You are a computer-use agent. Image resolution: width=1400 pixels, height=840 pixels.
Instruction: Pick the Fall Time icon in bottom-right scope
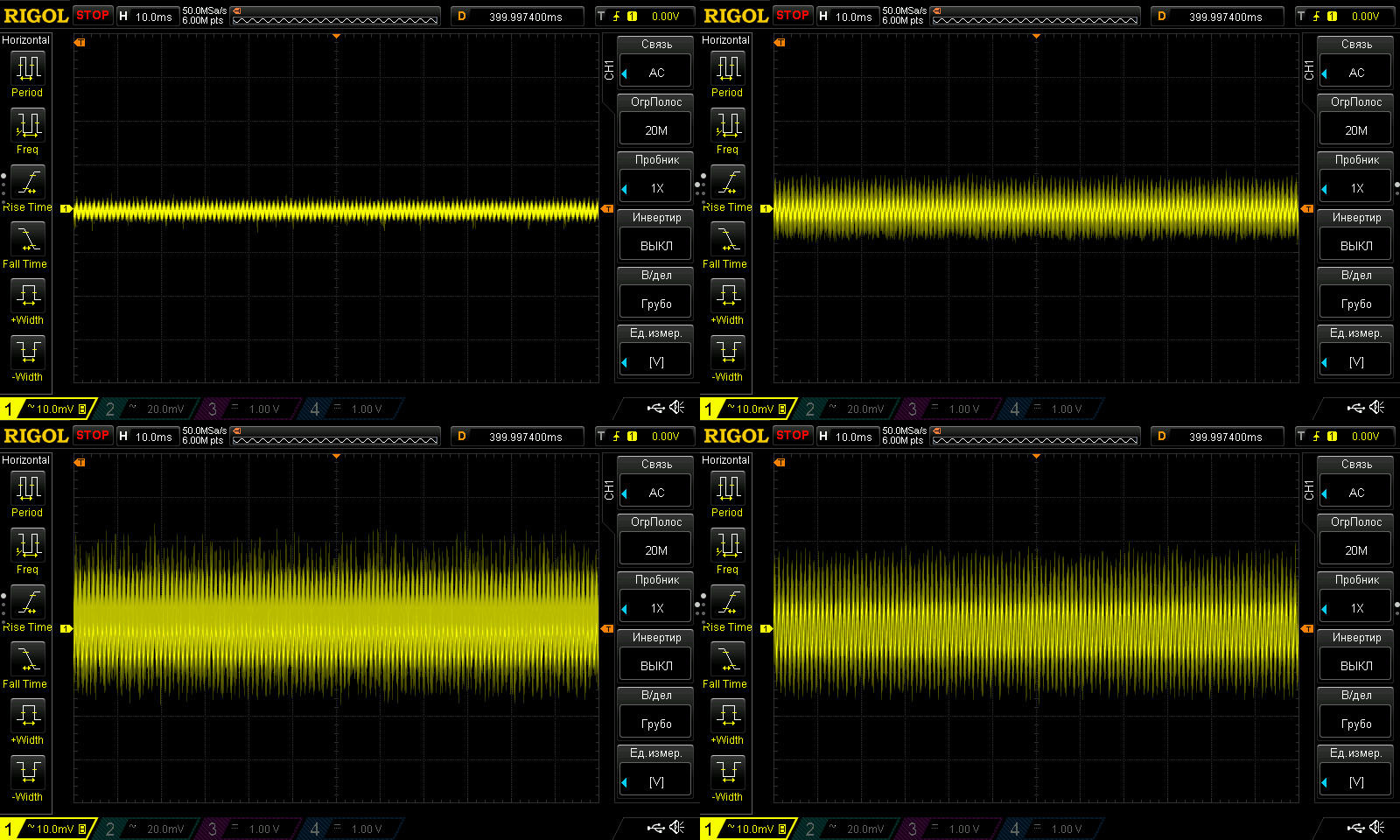click(x=728, y=659)
